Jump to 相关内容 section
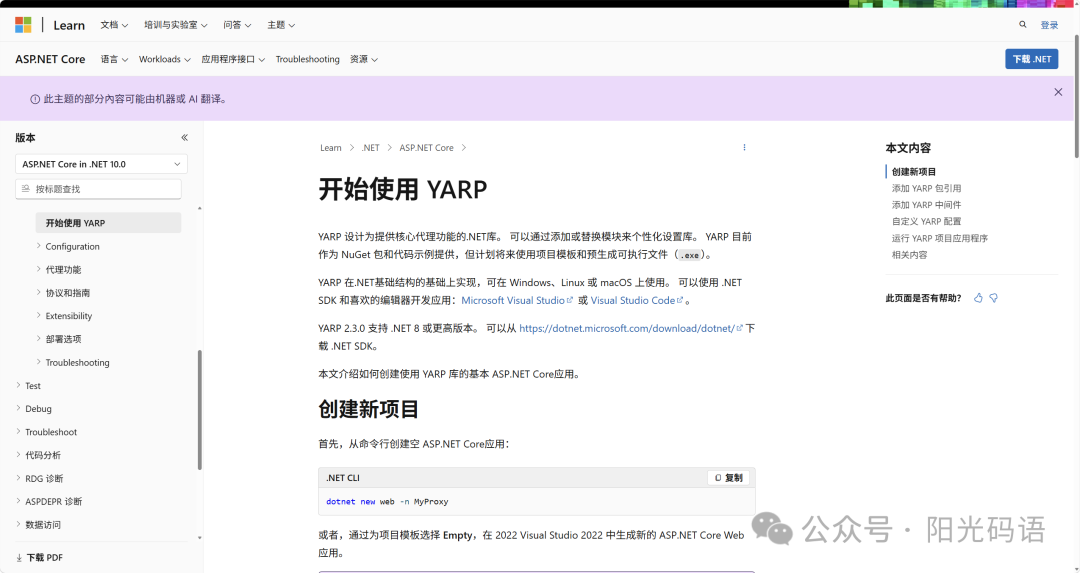Viewport: 1080px width, 573px height. (x=909, y=255)
